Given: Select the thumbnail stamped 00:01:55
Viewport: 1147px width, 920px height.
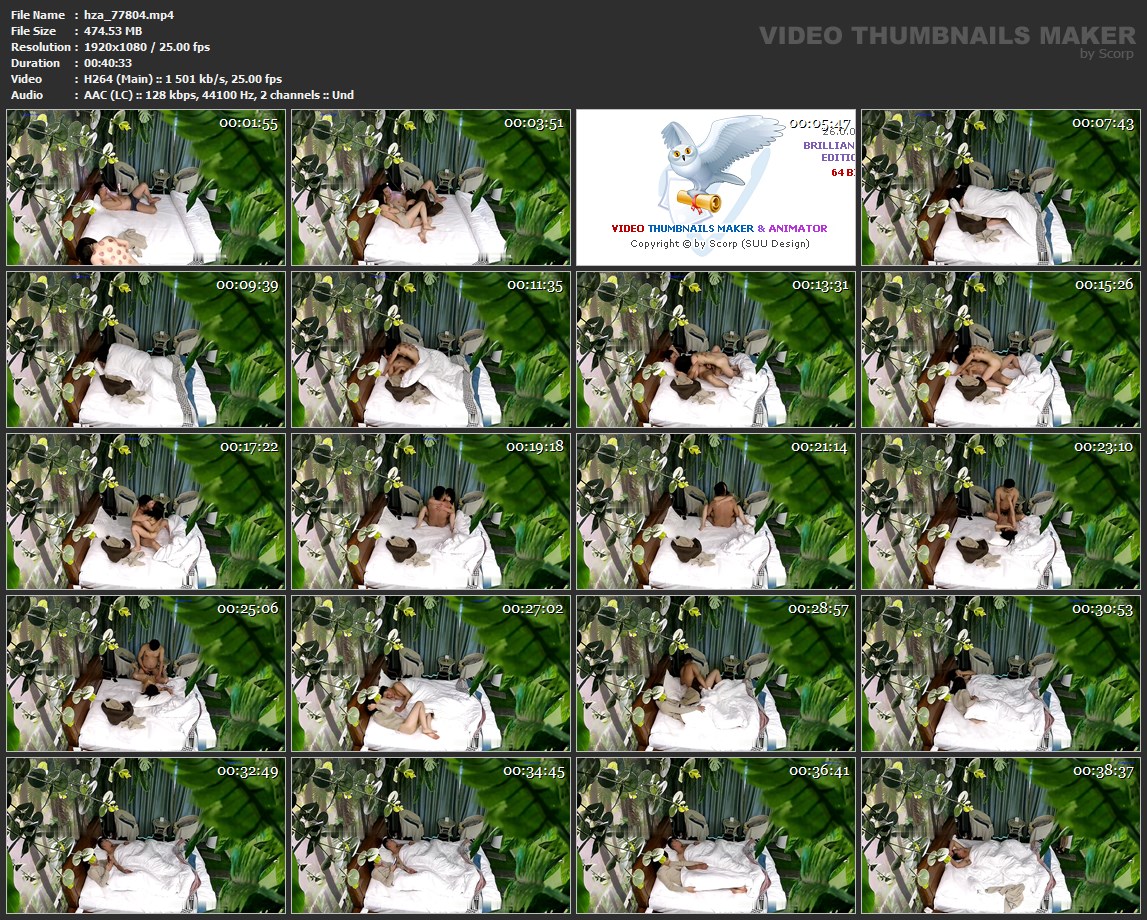Looking at the screenshot, I should [146, 188].
